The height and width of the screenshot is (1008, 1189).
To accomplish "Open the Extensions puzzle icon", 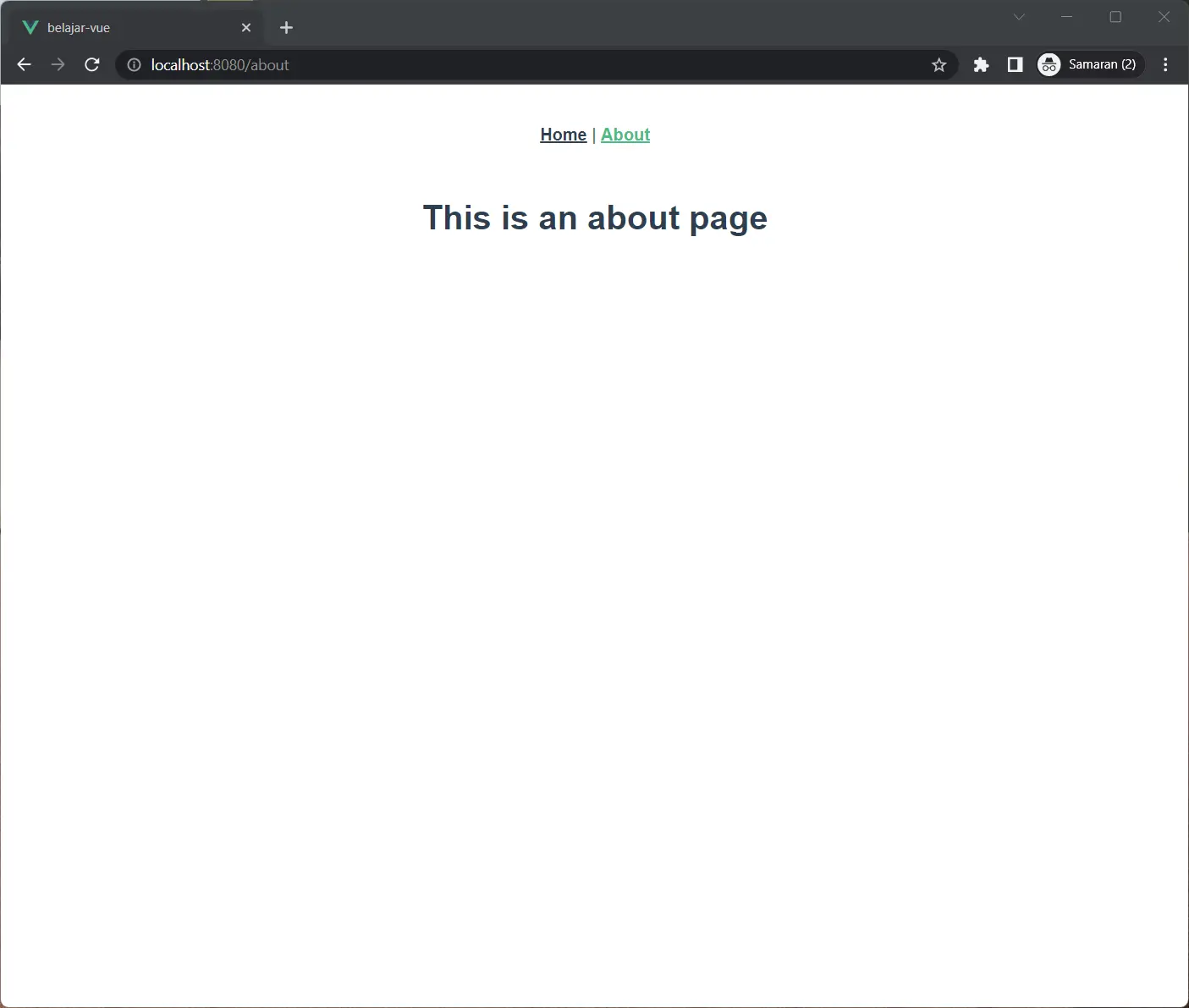I will point(981,64).
